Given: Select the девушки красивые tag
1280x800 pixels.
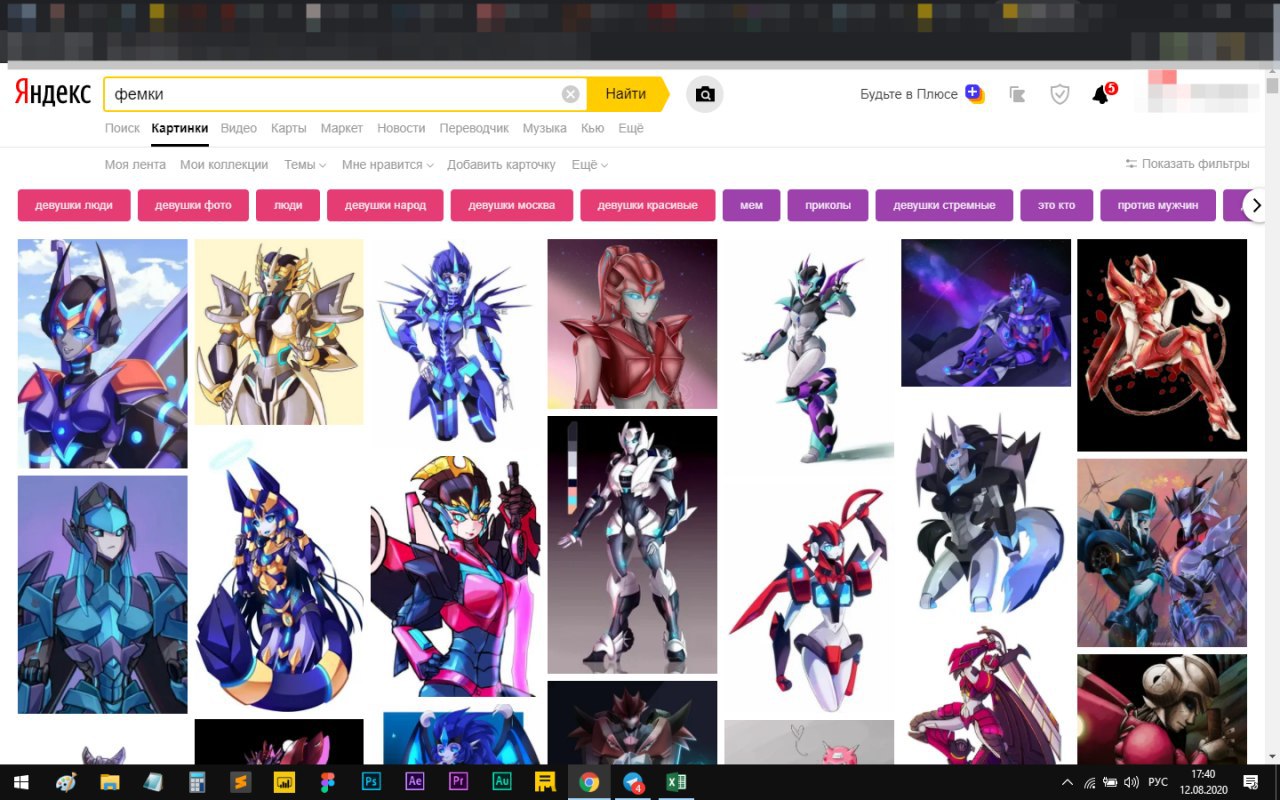Looking at the screenshot, I should [648, 205].
